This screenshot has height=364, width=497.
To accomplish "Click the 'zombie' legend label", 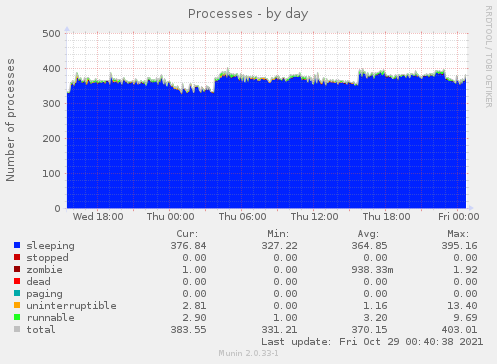I will (x=44, y=270).
